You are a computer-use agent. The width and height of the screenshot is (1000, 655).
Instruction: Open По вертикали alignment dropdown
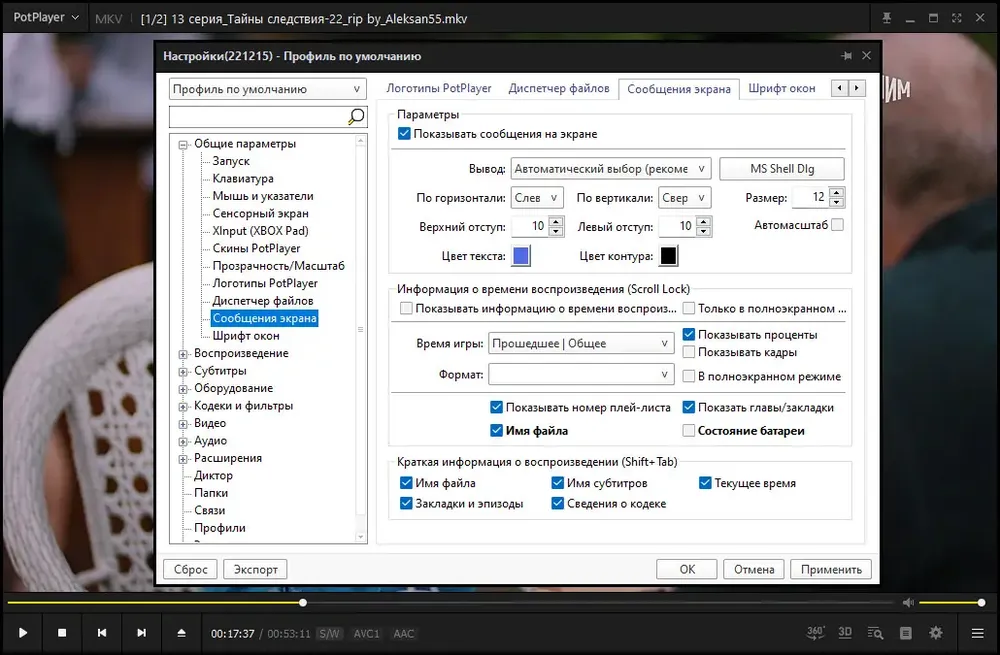(684, 198)
